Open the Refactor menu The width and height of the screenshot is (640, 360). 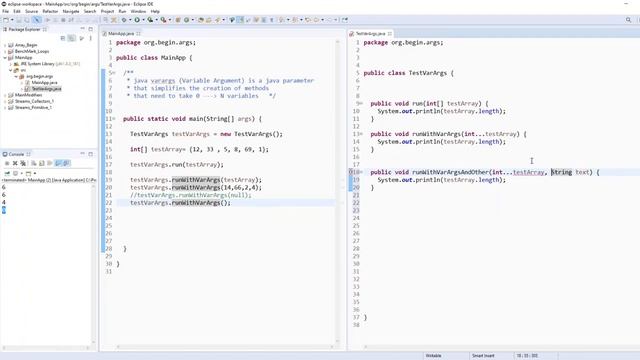click(x=50, y=11)
